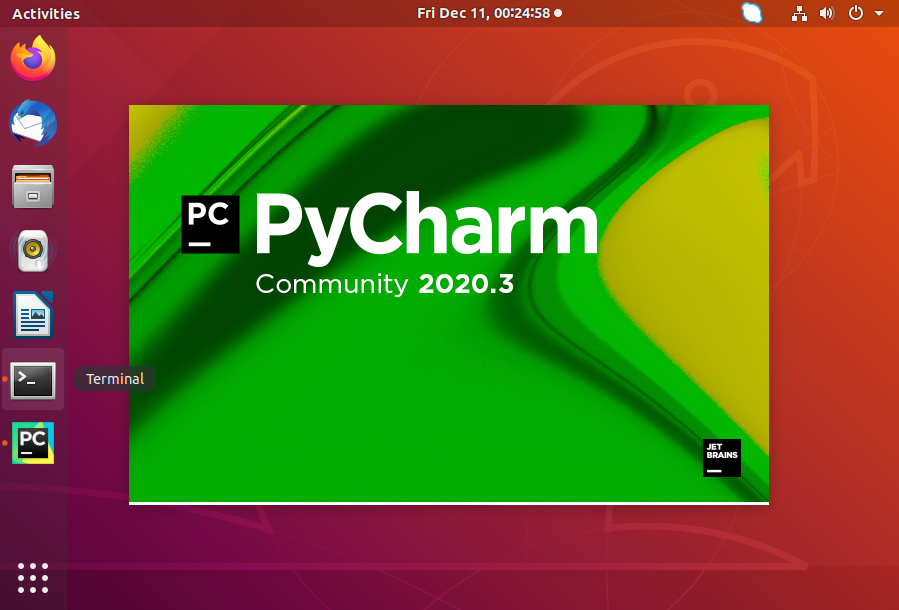Open the wired network status icon
The image size is (899, 610).
coord(799,13)
